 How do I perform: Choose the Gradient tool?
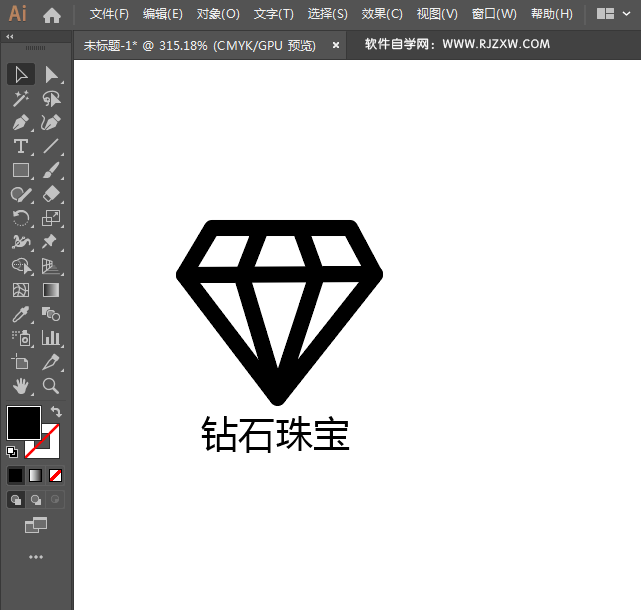click(52, 290)
